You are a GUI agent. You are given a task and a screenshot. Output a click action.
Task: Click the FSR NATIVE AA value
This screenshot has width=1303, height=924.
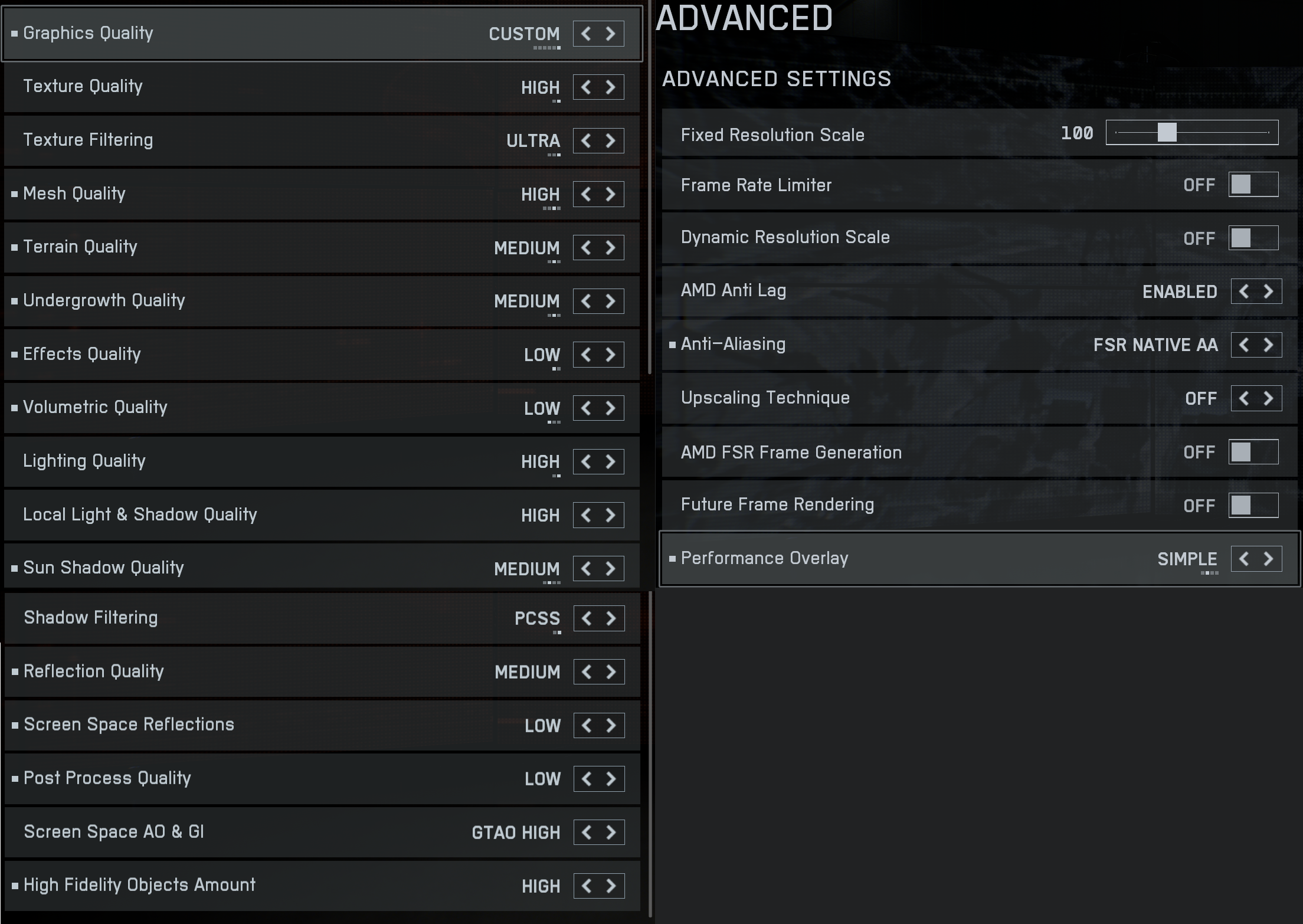pos(1155,345)
